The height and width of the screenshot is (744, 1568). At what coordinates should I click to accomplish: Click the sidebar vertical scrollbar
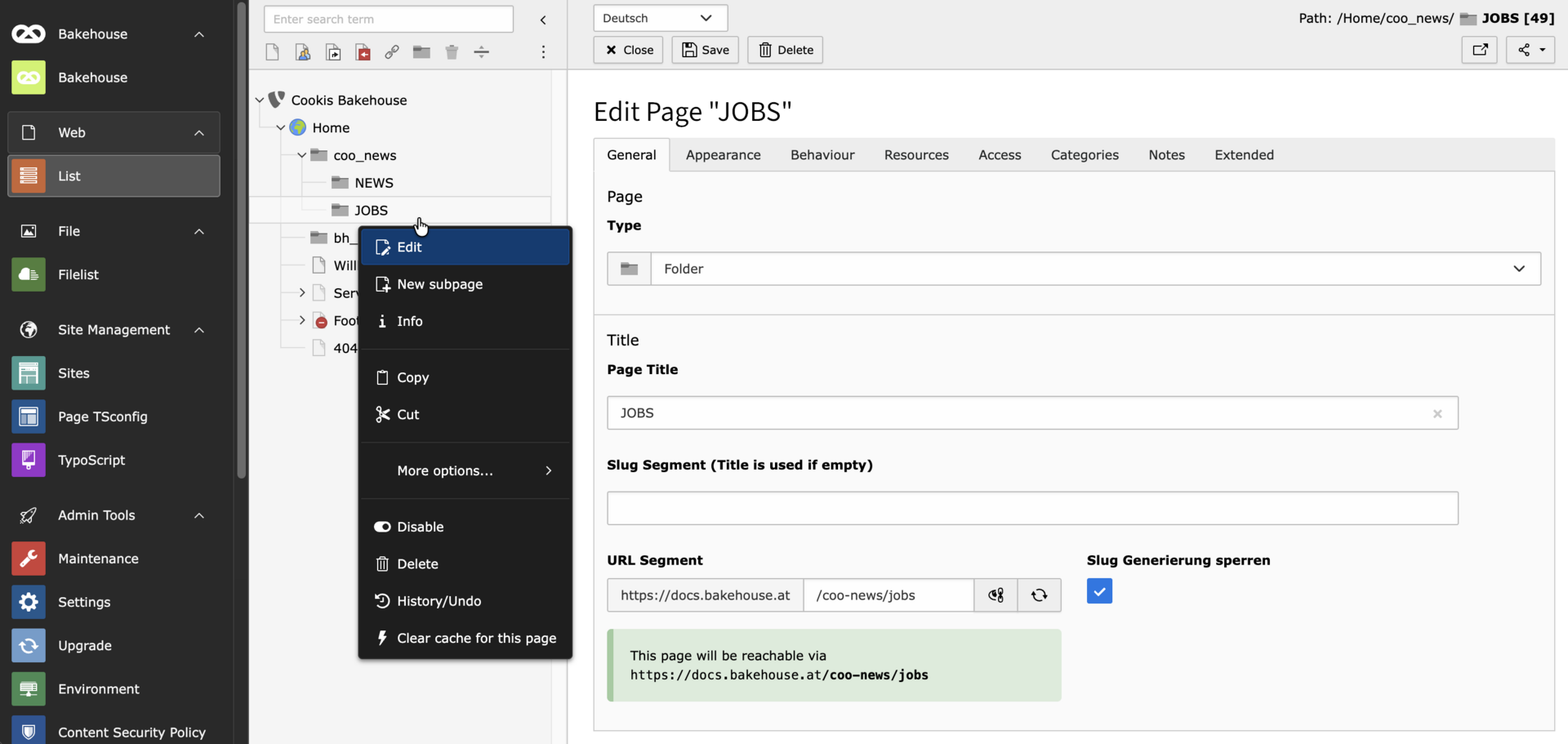coord(241,245)
